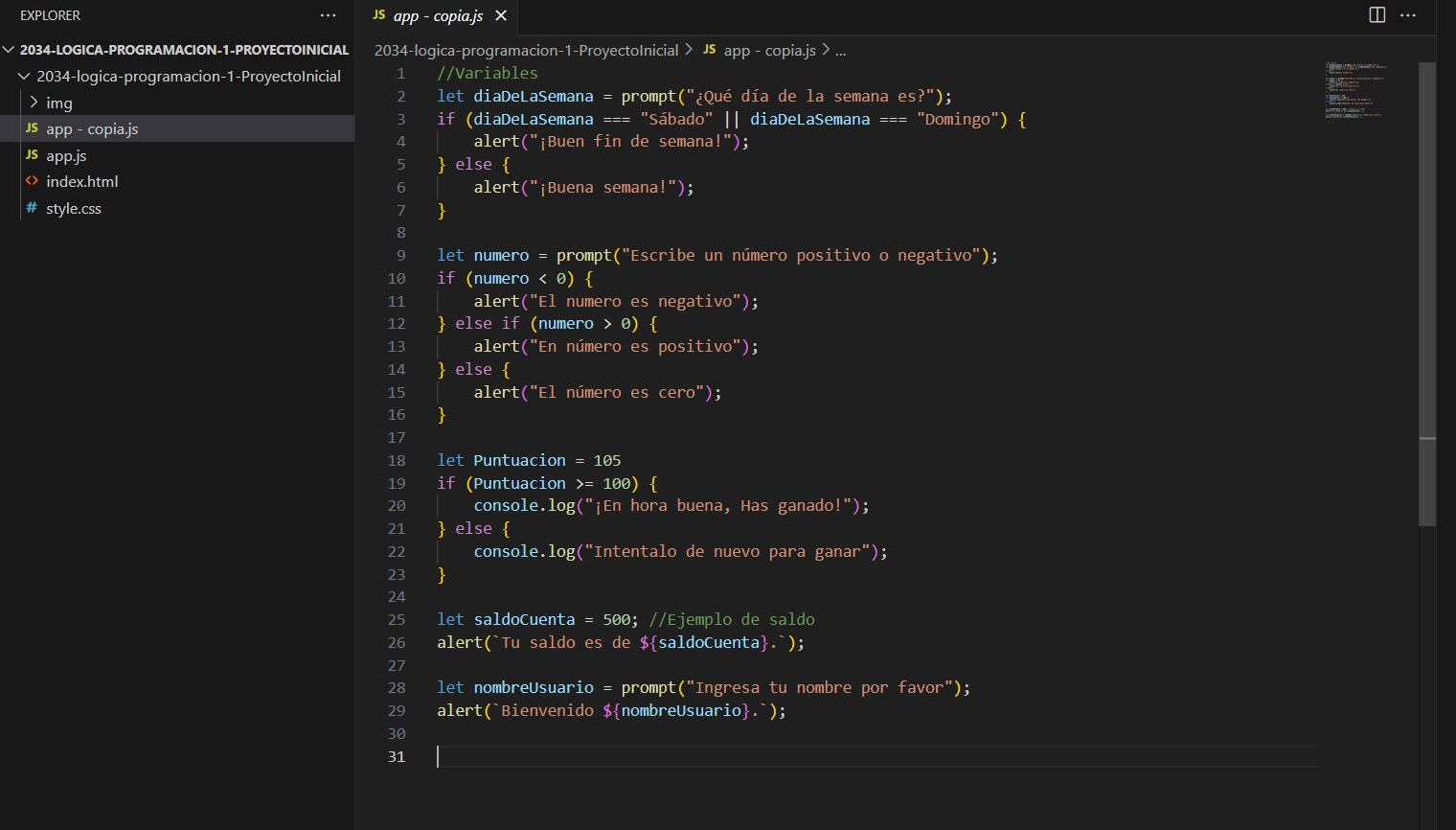Viewport: 1456px width, 830px height.
Task: Open editor more actions ellipsis menu
Action: pos(1408,15)
